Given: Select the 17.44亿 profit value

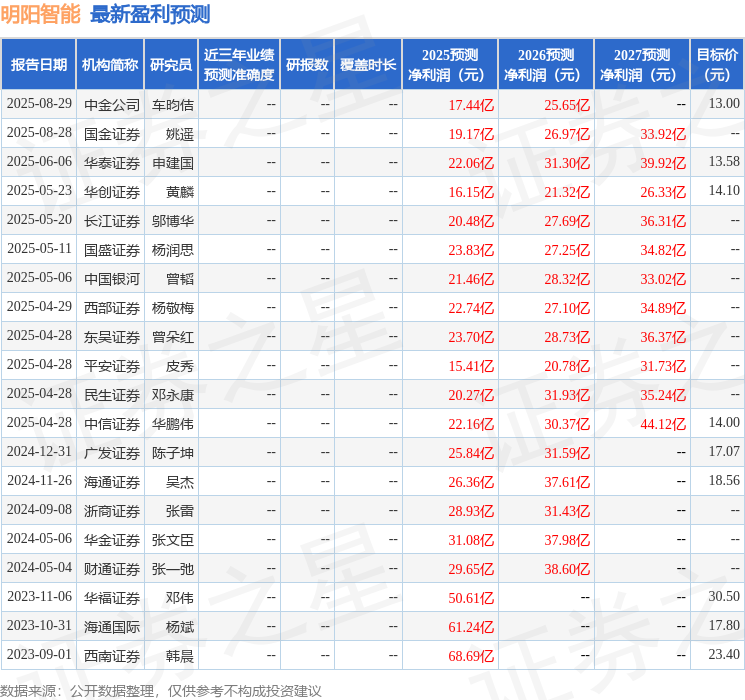Looking at the screenshot, I should point(471,105).
